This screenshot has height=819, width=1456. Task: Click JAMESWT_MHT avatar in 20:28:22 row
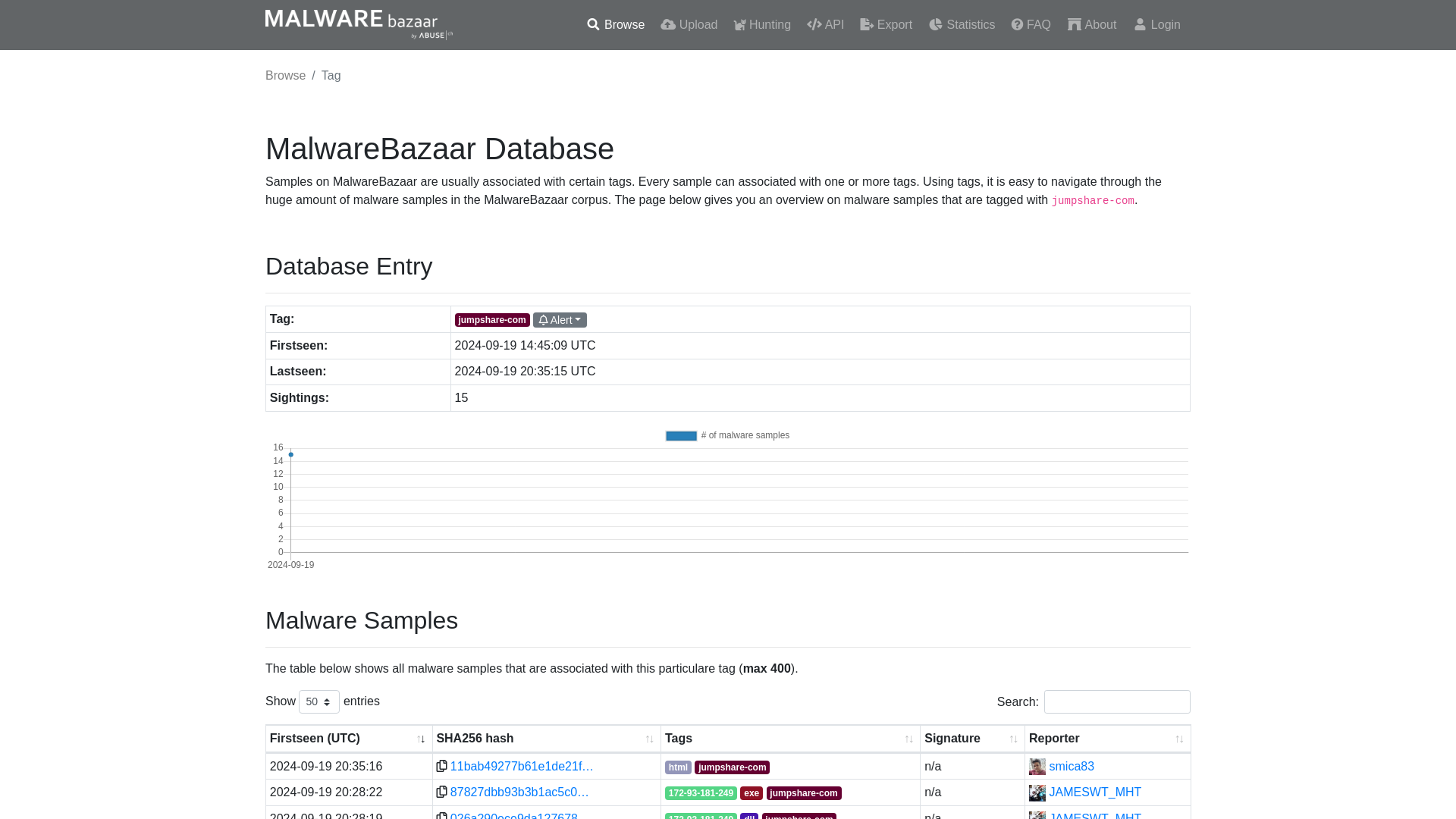click(1037, 792)
